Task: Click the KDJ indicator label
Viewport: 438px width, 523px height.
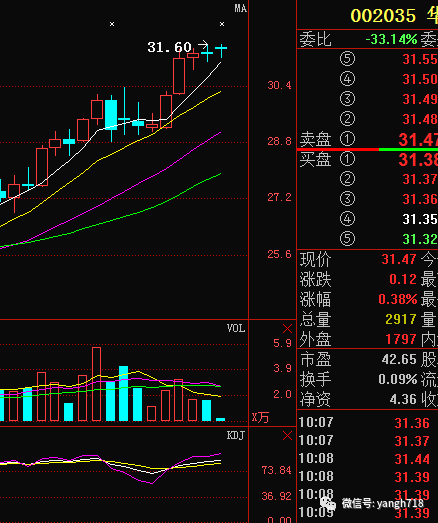Action: pos(236,435)
